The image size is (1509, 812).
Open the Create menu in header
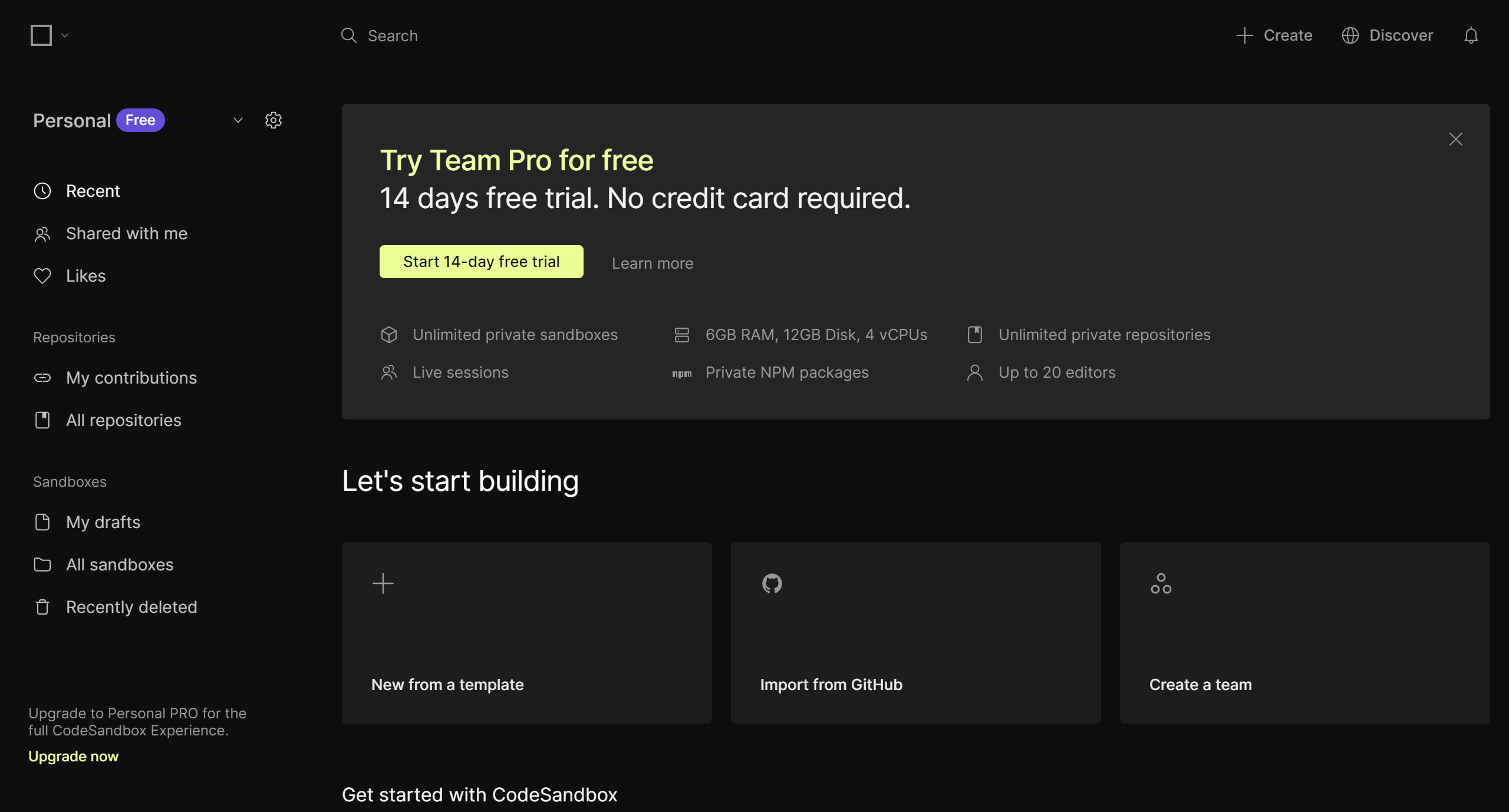tap(1274, 35)
